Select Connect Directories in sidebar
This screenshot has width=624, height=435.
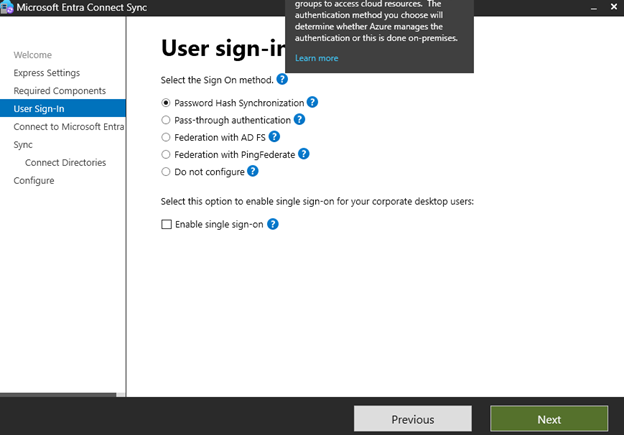point(65,162)
